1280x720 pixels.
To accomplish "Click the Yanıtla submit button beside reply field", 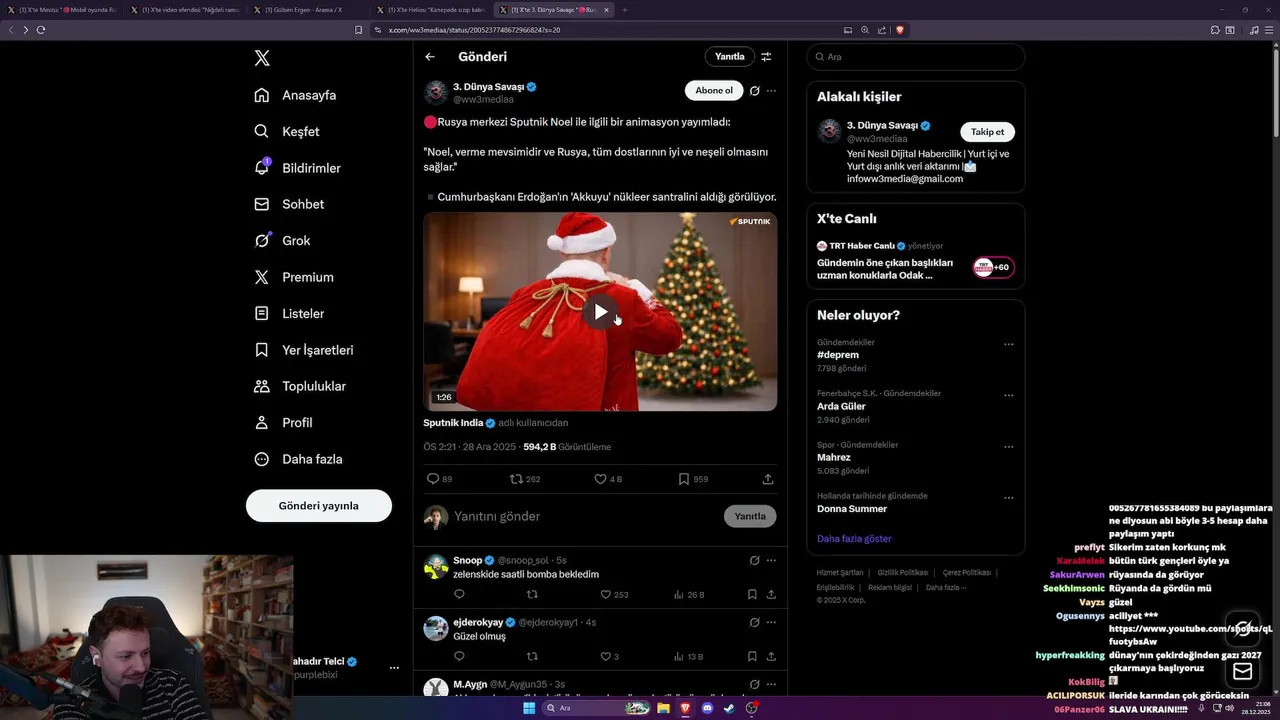I will pos(750,516).
